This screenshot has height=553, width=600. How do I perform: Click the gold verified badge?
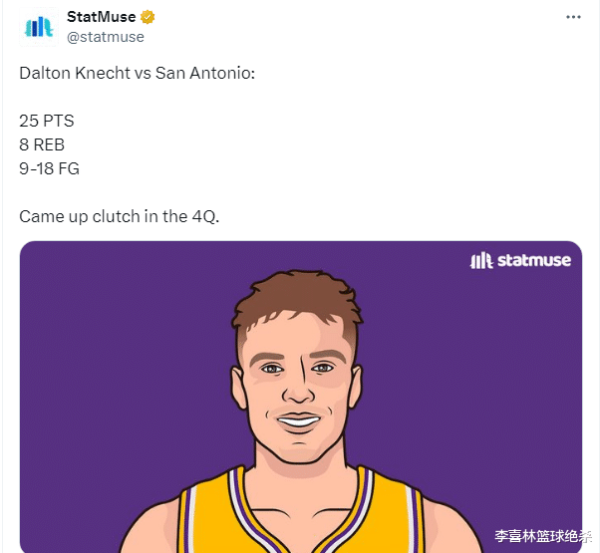click(x=148, y=17)
